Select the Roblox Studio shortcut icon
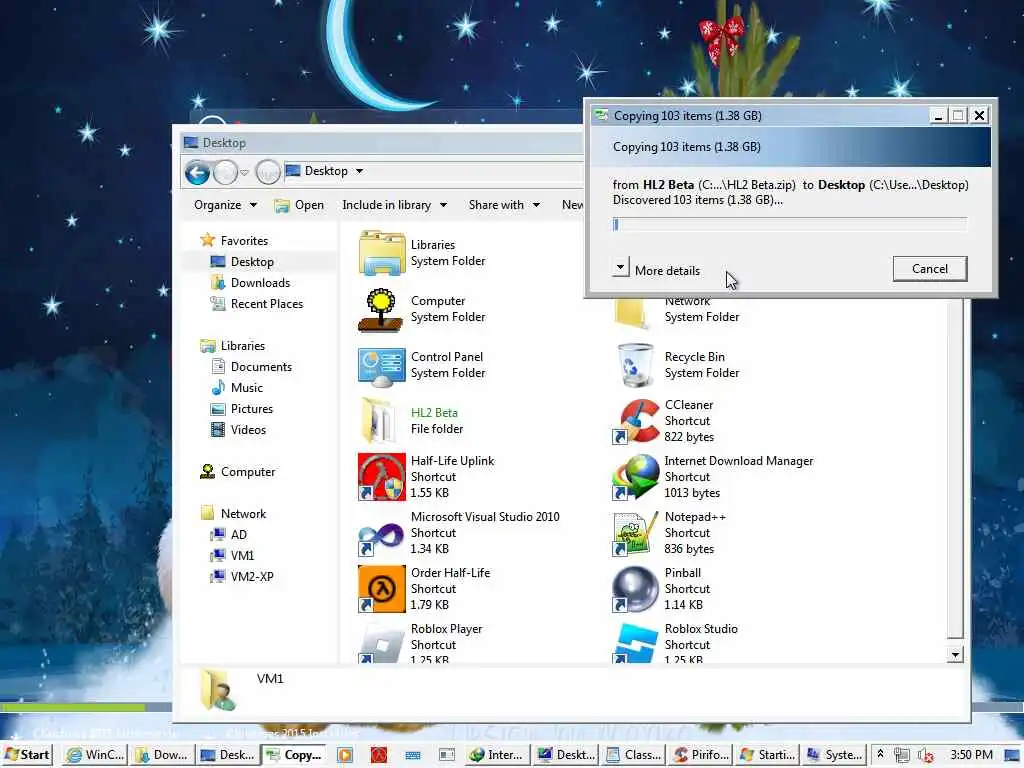This screenshot has width=1024, height=768. pyautogui.click(x=635, y=643)
